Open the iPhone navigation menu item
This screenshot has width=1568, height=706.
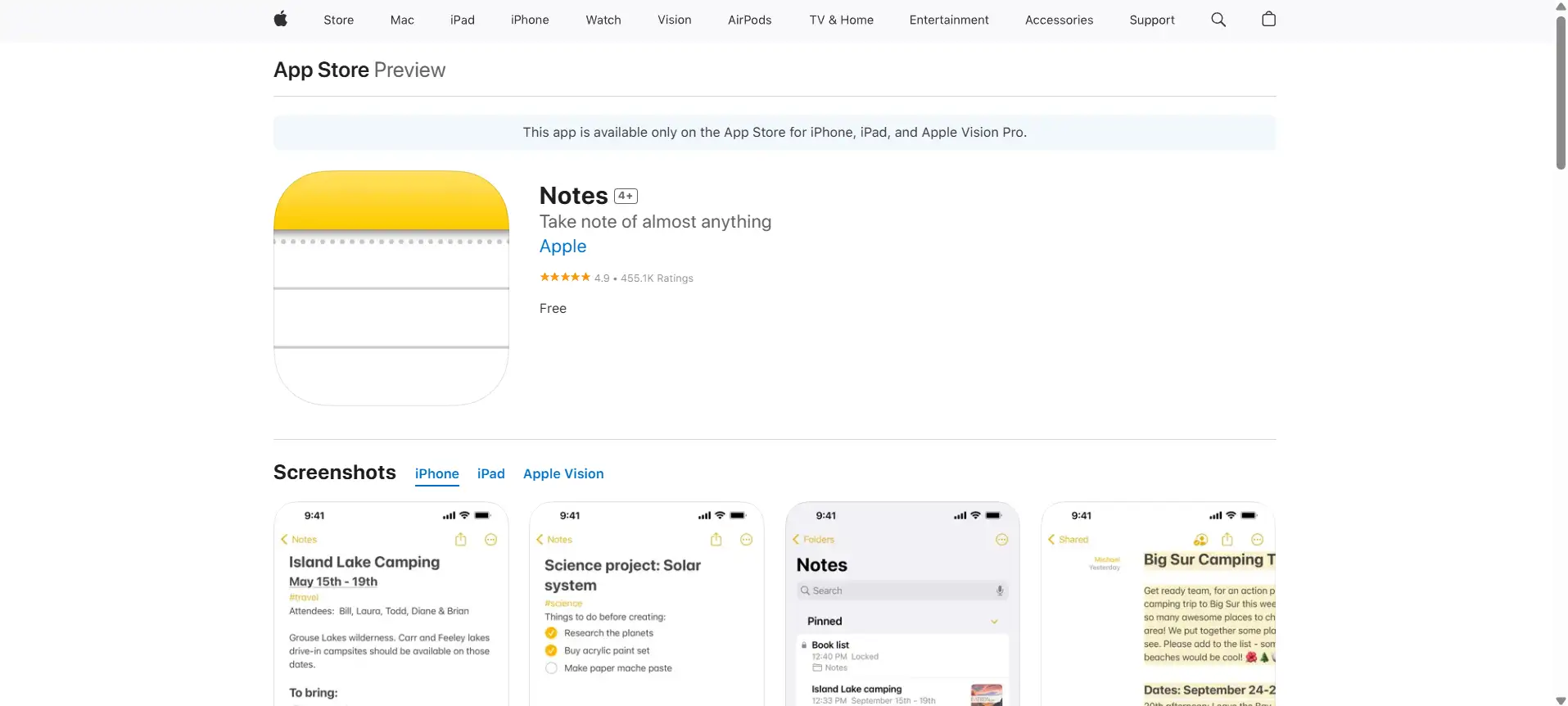tap(530, 20)
